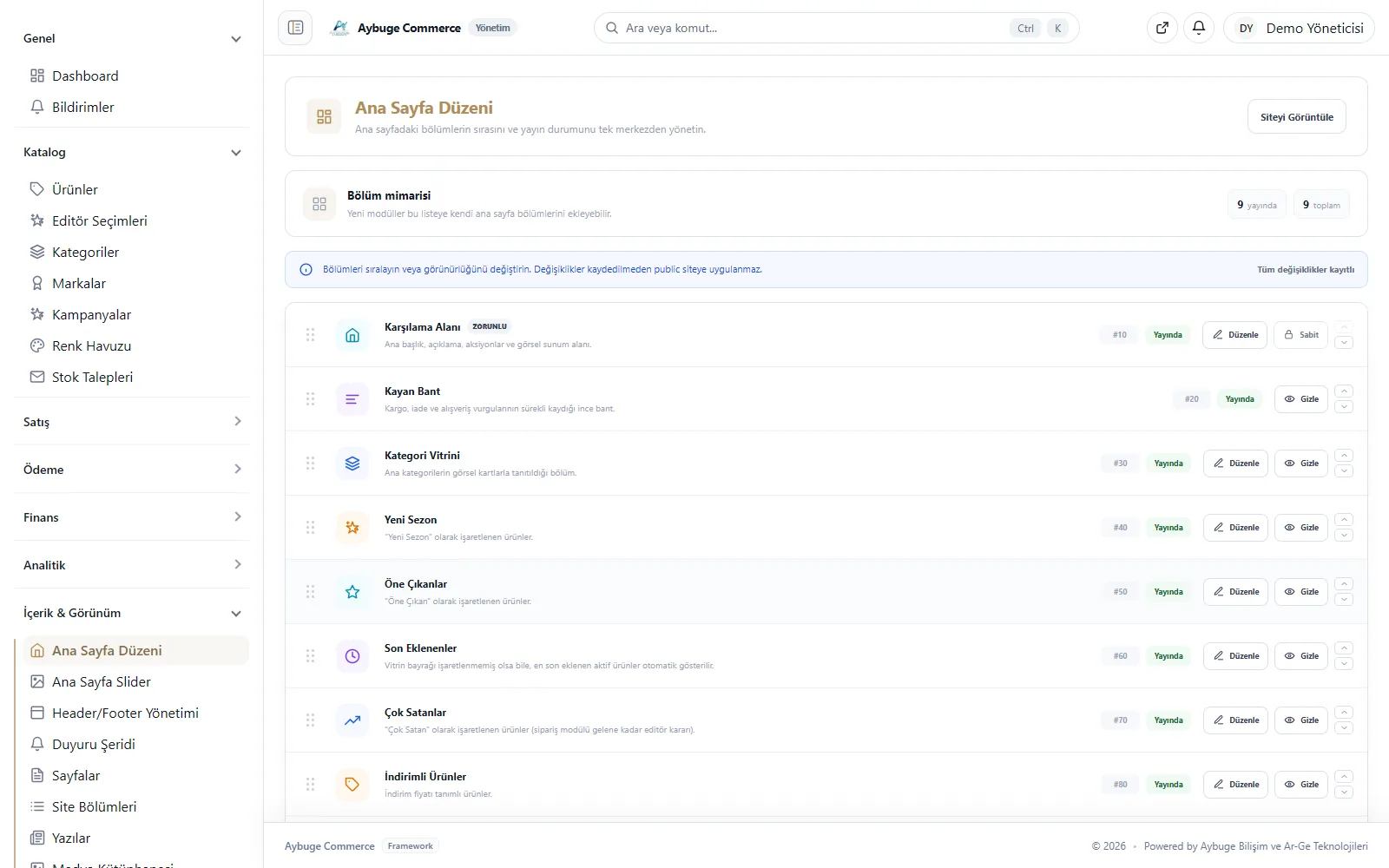The image size is (1389, 868).
Task: Hide the Kayan Bant section
Action: pos(1301,399)
